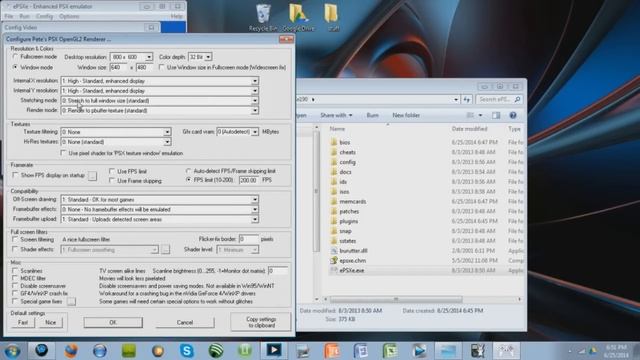The image size is (640, 360).
Task: Click the Explorer help question-mark icon
Action: (x=513, y=116)
